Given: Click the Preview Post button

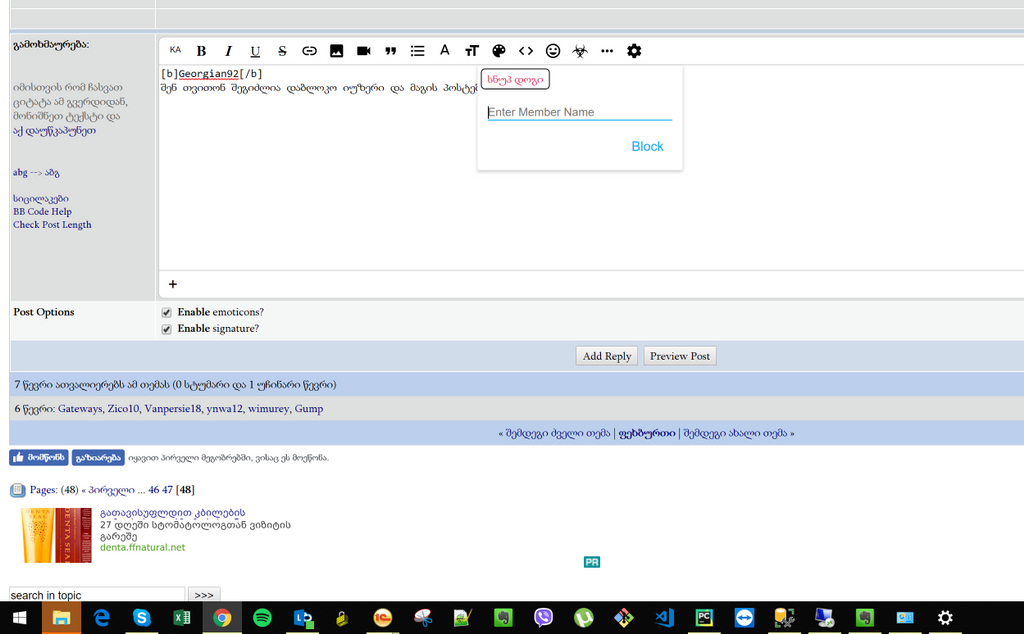Looking at the screenshot, I should (680, 356).
